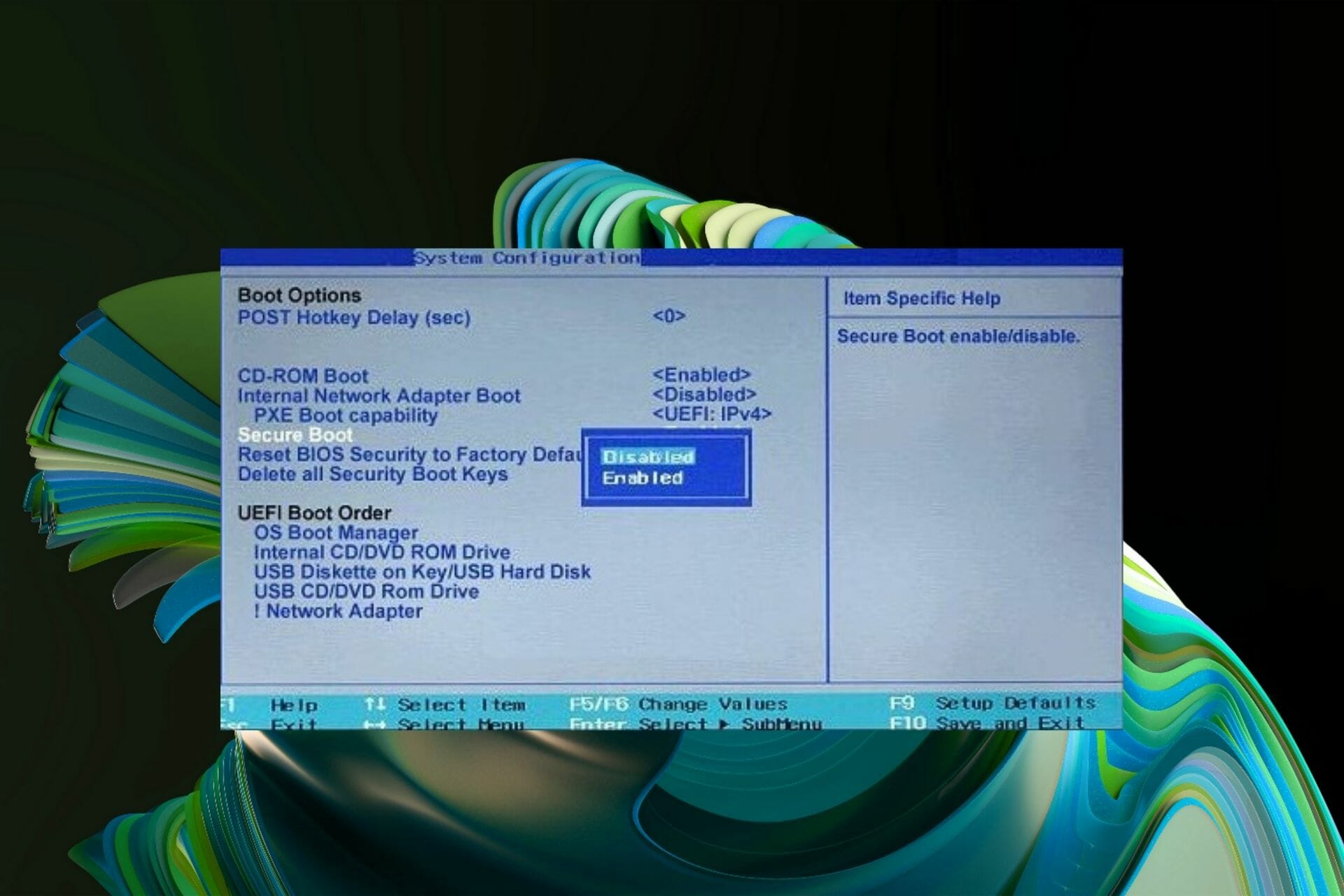The image size is (1344, 896).
Task: Select PXE Boot capability row
Action: click(x=346, y=415)
